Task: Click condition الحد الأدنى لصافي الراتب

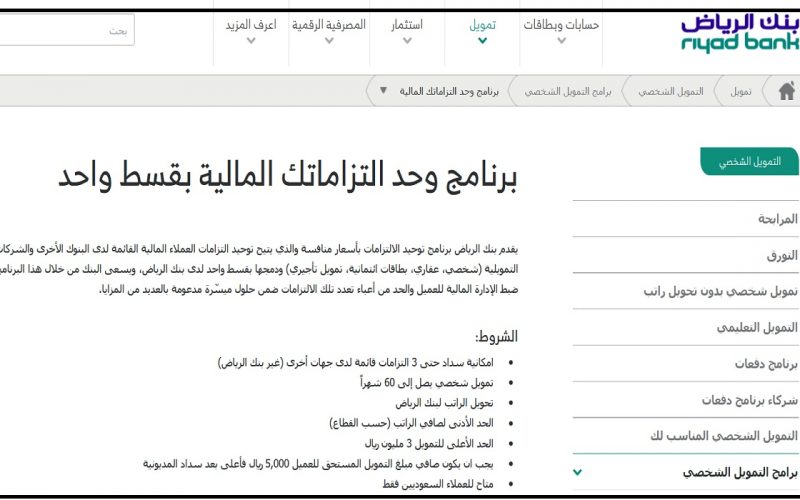Action: 411,423
